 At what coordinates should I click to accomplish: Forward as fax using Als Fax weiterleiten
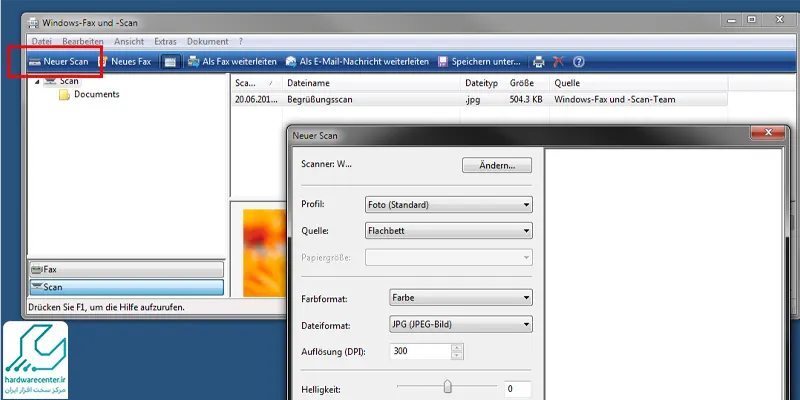point(232,62)
